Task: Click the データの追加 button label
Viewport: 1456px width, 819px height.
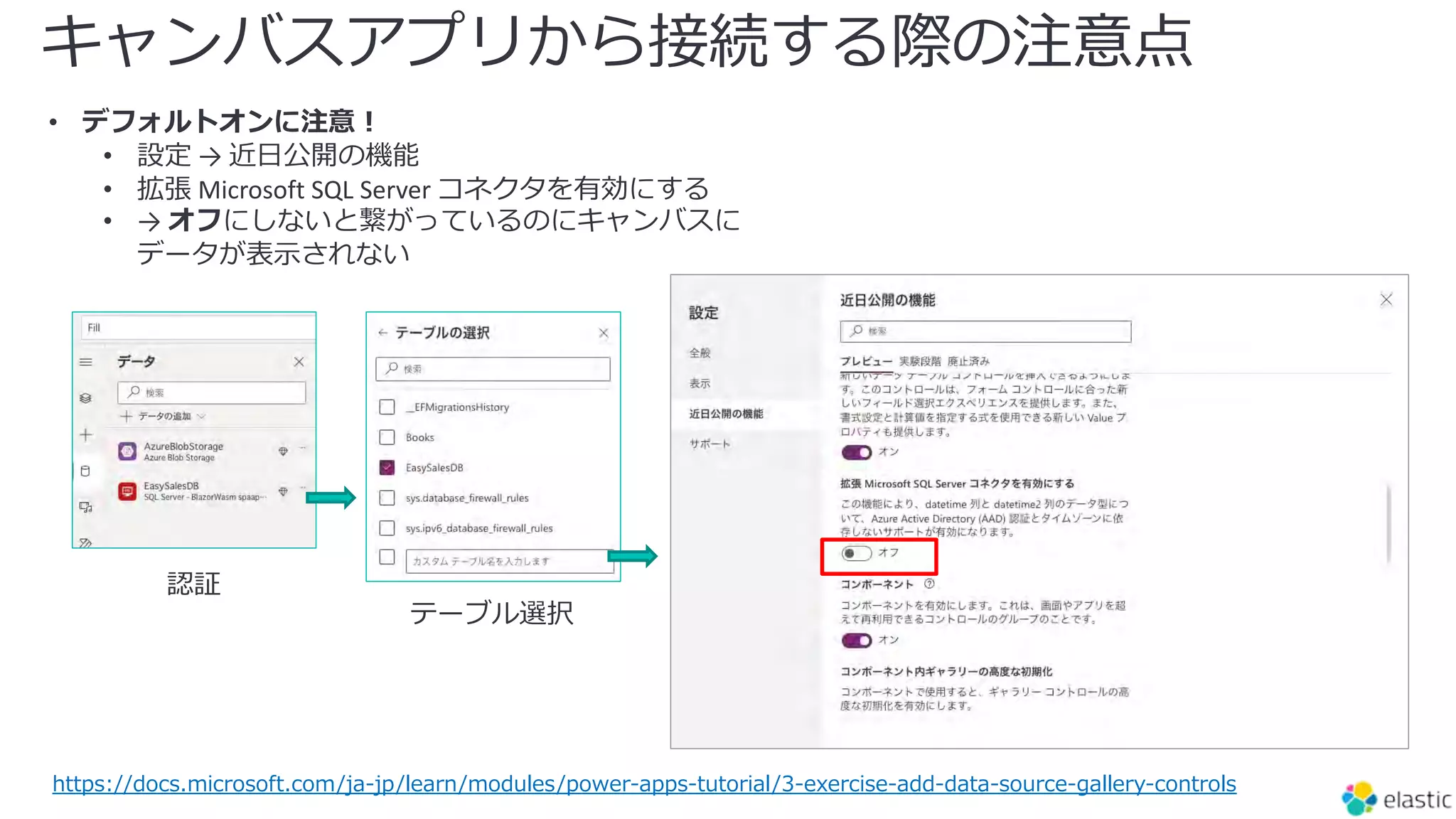Action: [164, 416]
